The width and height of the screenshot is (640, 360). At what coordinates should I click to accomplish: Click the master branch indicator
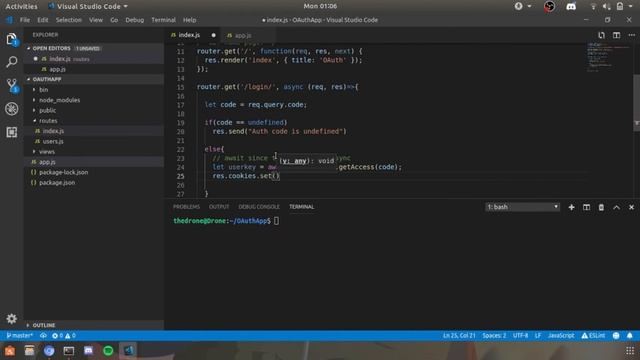pyautogui.click(x=20, y=336)
